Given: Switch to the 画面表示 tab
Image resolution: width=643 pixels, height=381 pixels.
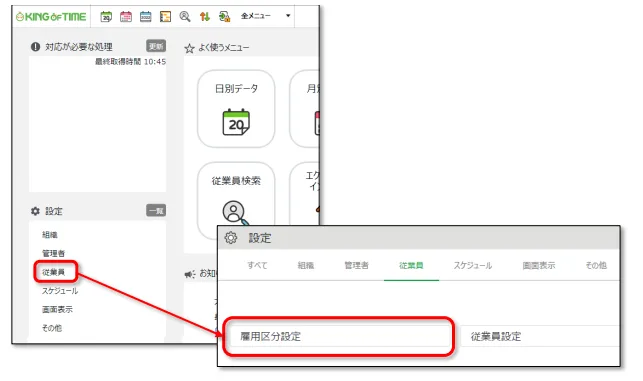Looking at the screenshot, I should point(539,265).
